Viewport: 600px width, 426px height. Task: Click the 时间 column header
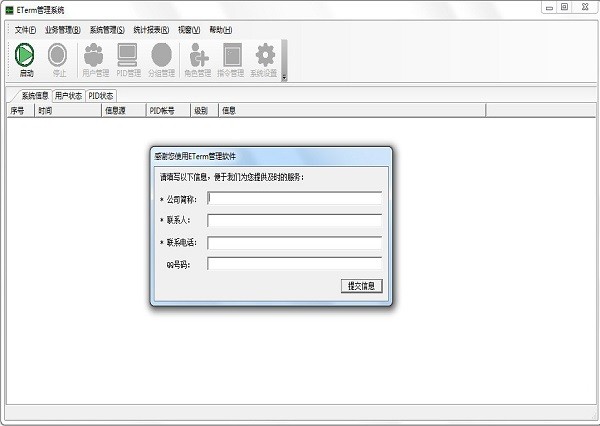tap(45, 111)
